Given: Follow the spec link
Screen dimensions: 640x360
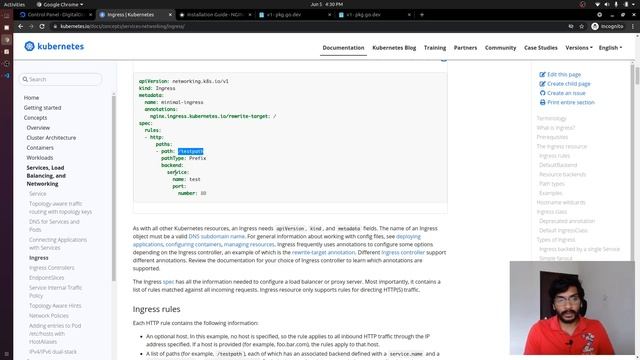Looking at the screenshot, I should [x=169, y=282].
